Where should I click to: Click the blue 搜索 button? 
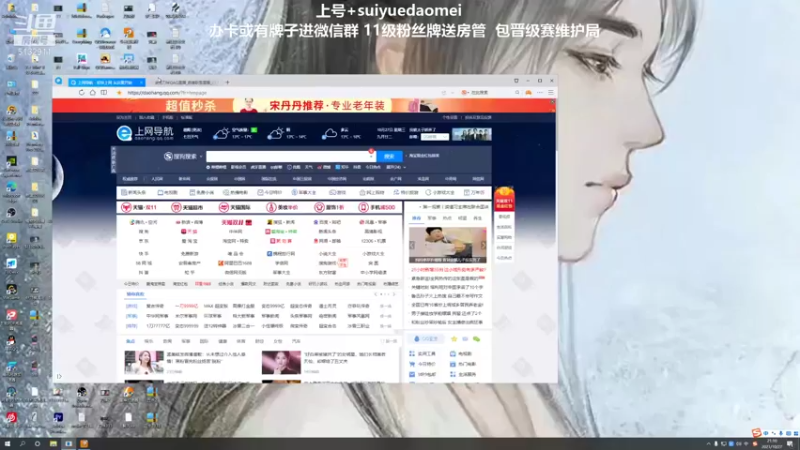tap(389, 156)
